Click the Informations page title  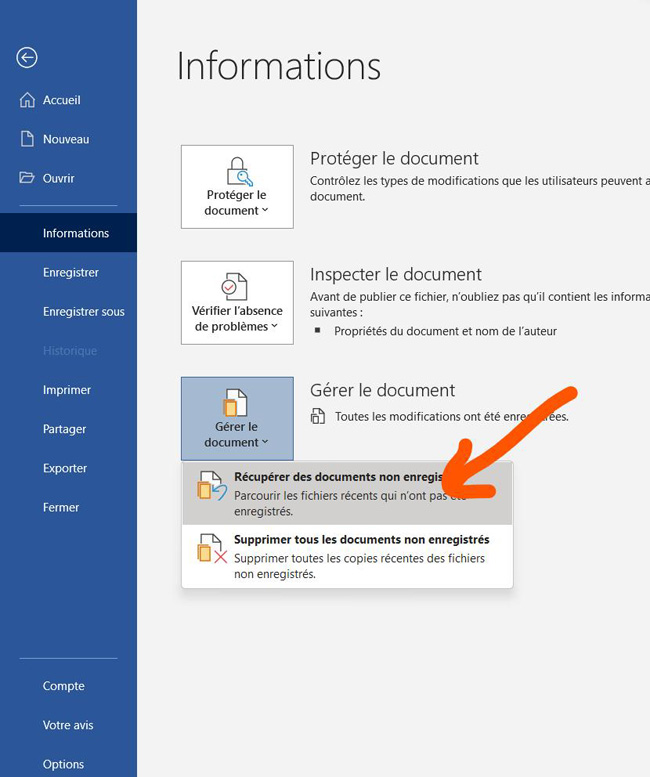279,65
